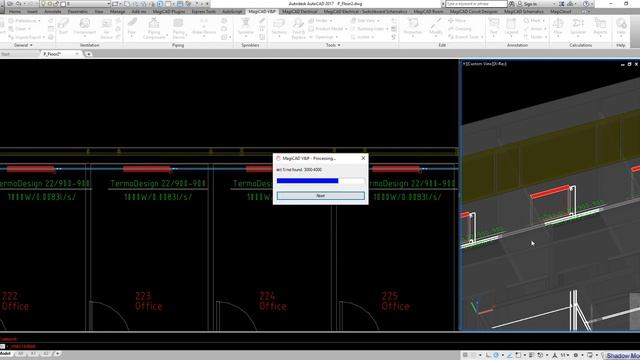Switch to the Insert ribbon tab
Viewport: 640px width, 360px height.
32,11
